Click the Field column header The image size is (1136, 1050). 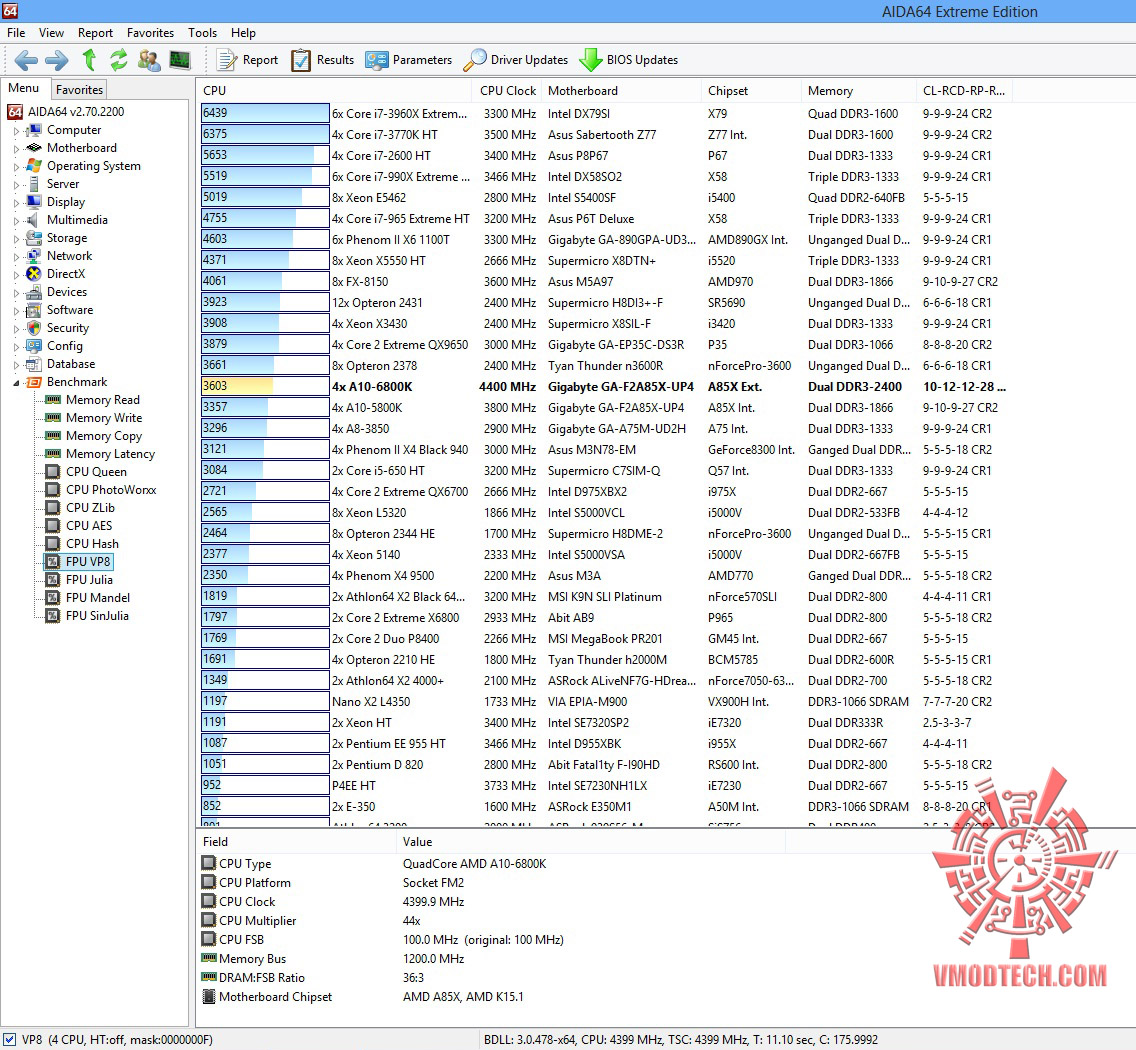297,841
